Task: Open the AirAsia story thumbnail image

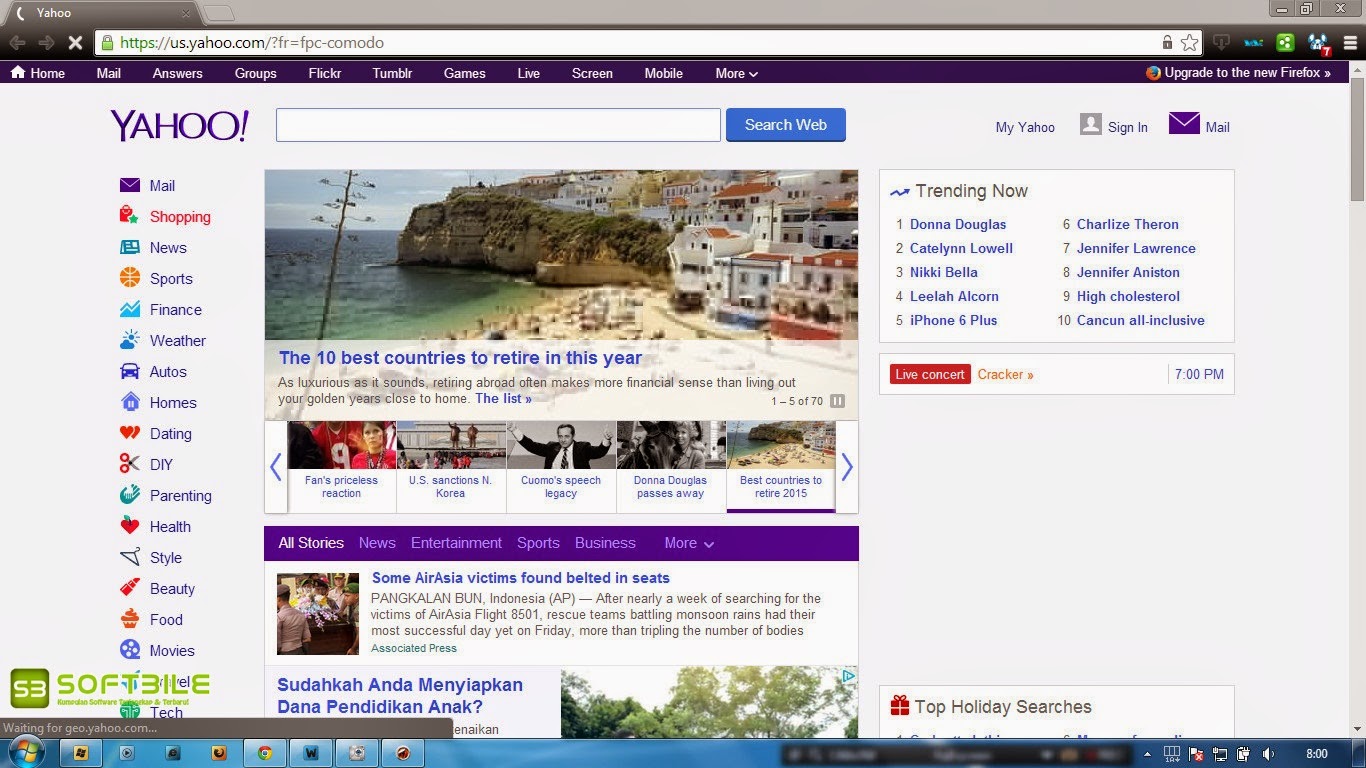Action: point(318,614)
